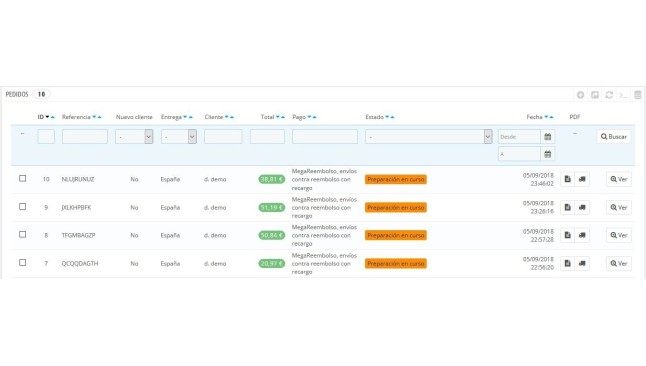
Task: Open invoice PDF for order QCQQDAGTH
Action: click(567, 263)
